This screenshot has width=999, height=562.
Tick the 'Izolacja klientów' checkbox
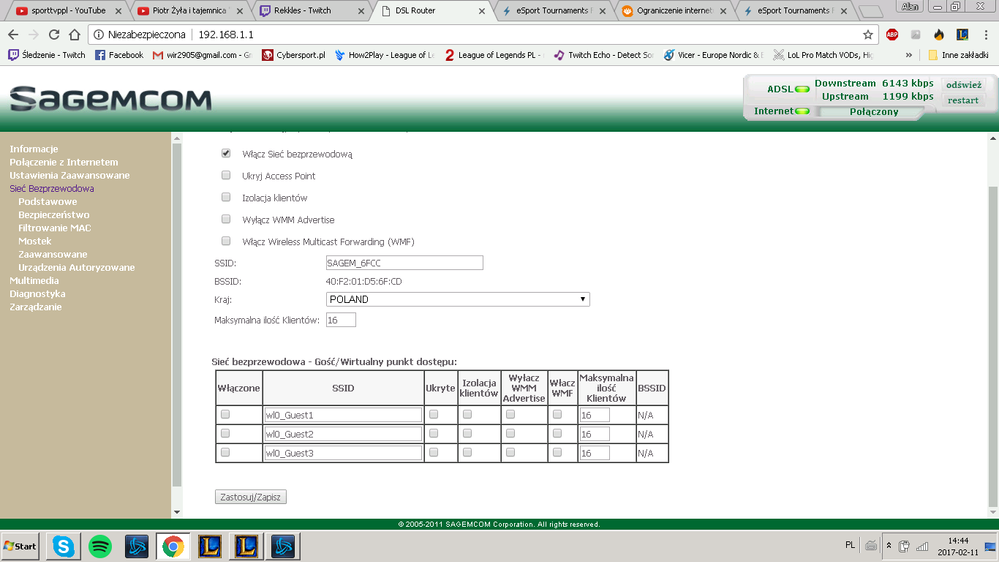pos(226,198)
